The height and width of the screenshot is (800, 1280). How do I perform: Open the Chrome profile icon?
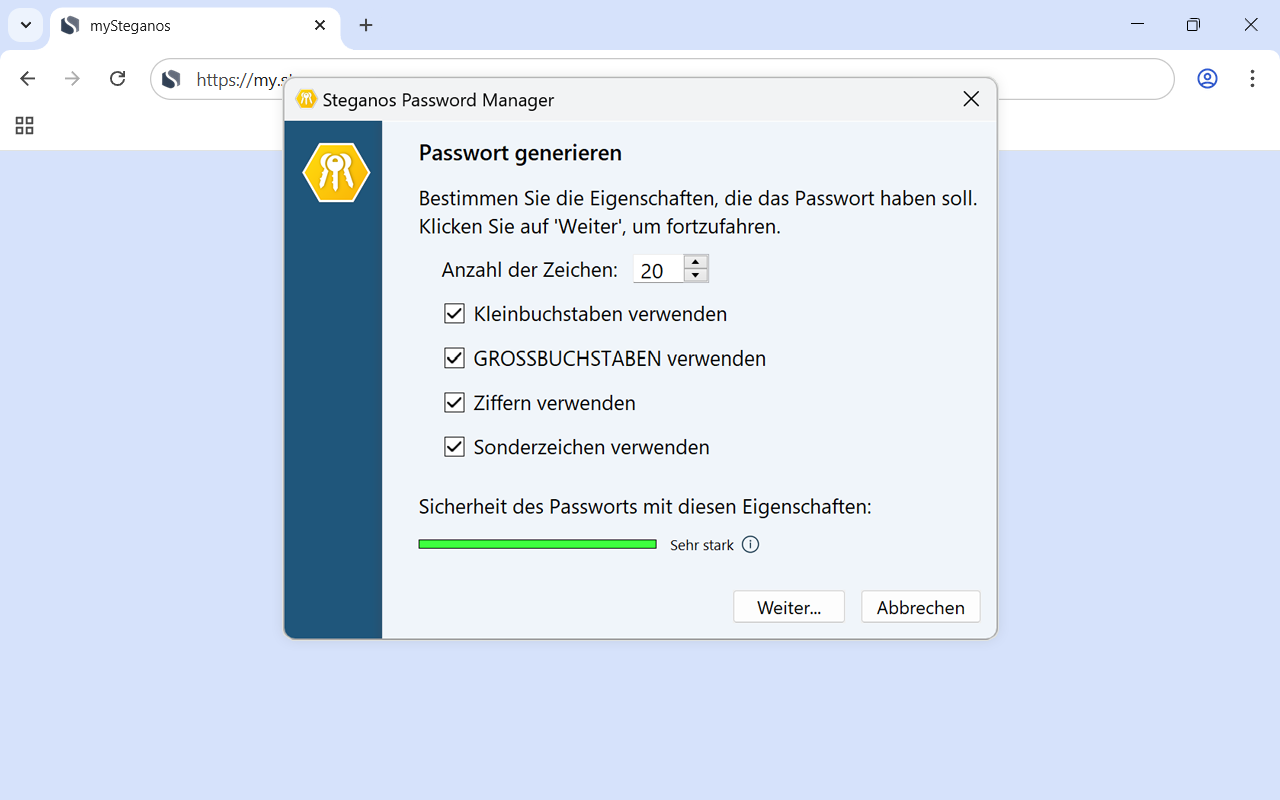1207,79
